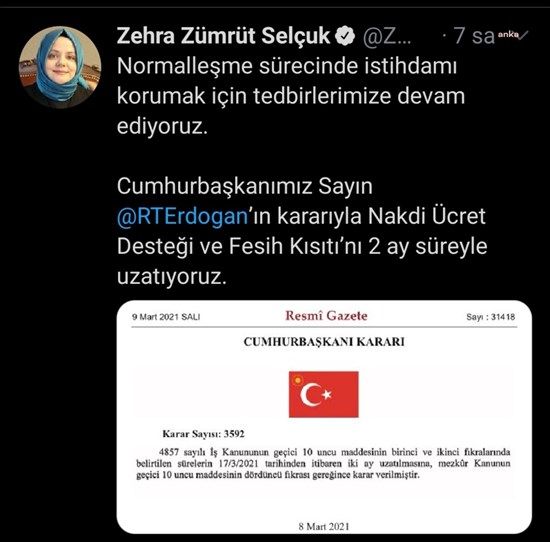Click the 'Normalleşme sürecinde istihdamı' tweet paragraph
The height and width of the screenshot is (542, 550).
click(291, 95)
